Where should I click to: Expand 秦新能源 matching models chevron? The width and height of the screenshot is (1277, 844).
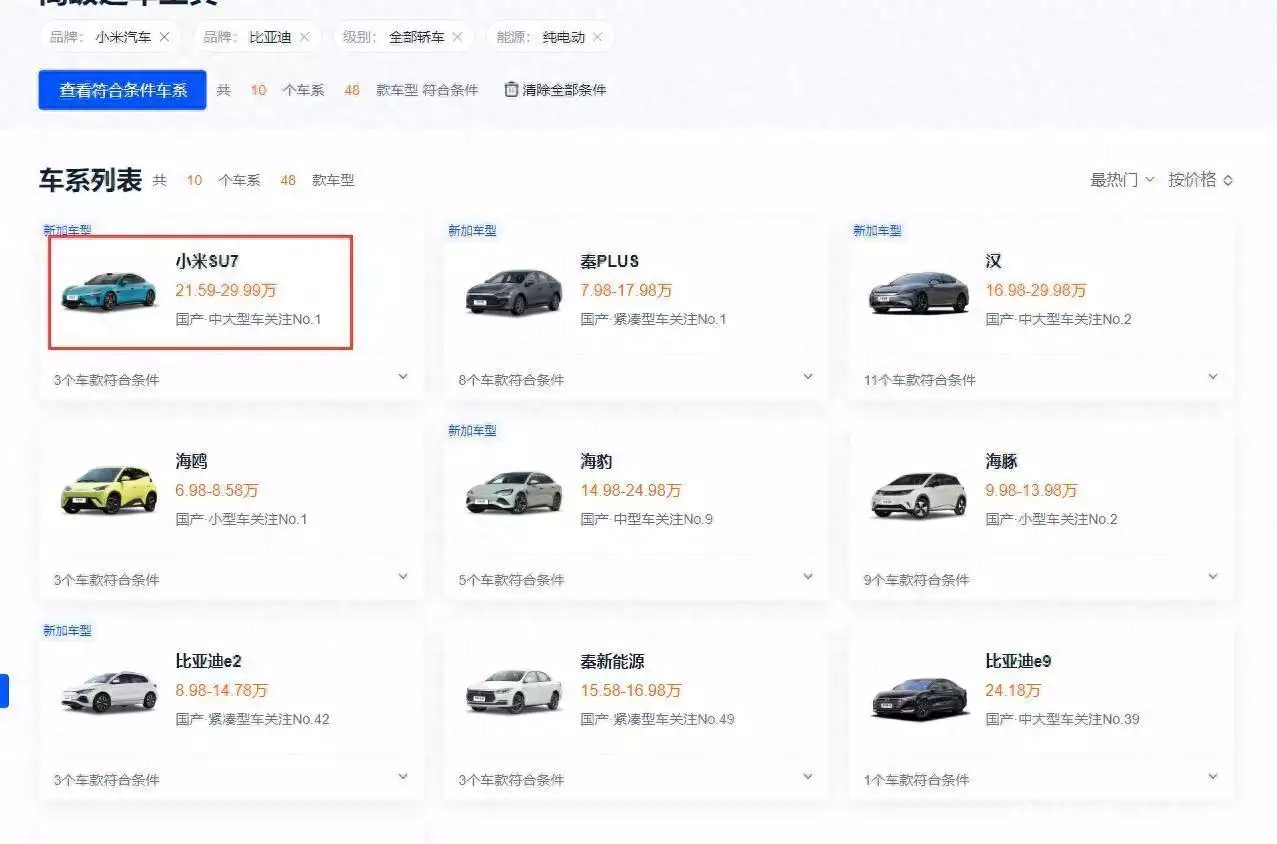808,777
